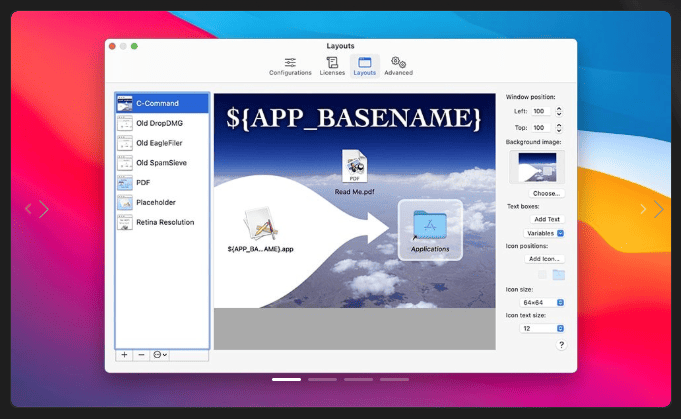Image resolution: width=681 pixels, height=419 pixels.
Task: Select the app icon in layout preview
Action: [261, 224]
